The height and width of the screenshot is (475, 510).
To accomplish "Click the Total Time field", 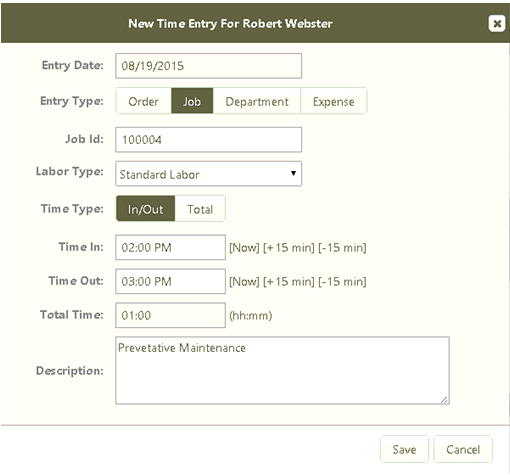I will 170,315.
